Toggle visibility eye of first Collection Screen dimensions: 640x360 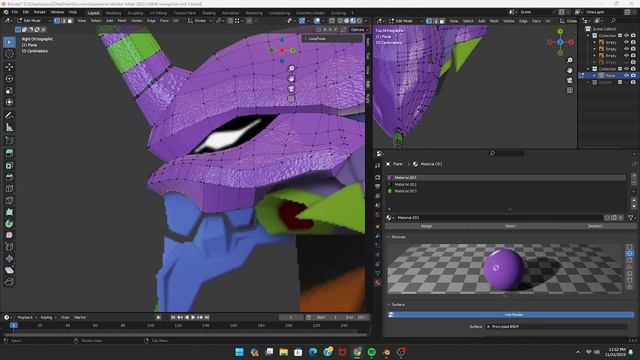coord(627,36)
